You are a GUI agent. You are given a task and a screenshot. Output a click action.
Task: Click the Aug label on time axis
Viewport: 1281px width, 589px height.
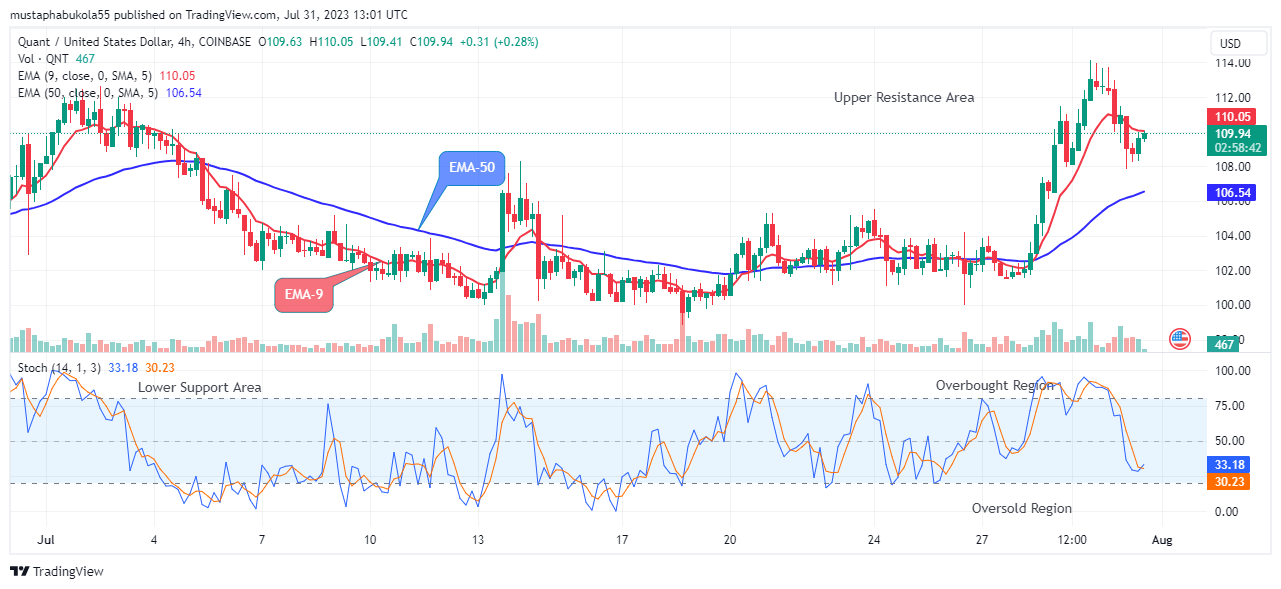click(1161, 540)
